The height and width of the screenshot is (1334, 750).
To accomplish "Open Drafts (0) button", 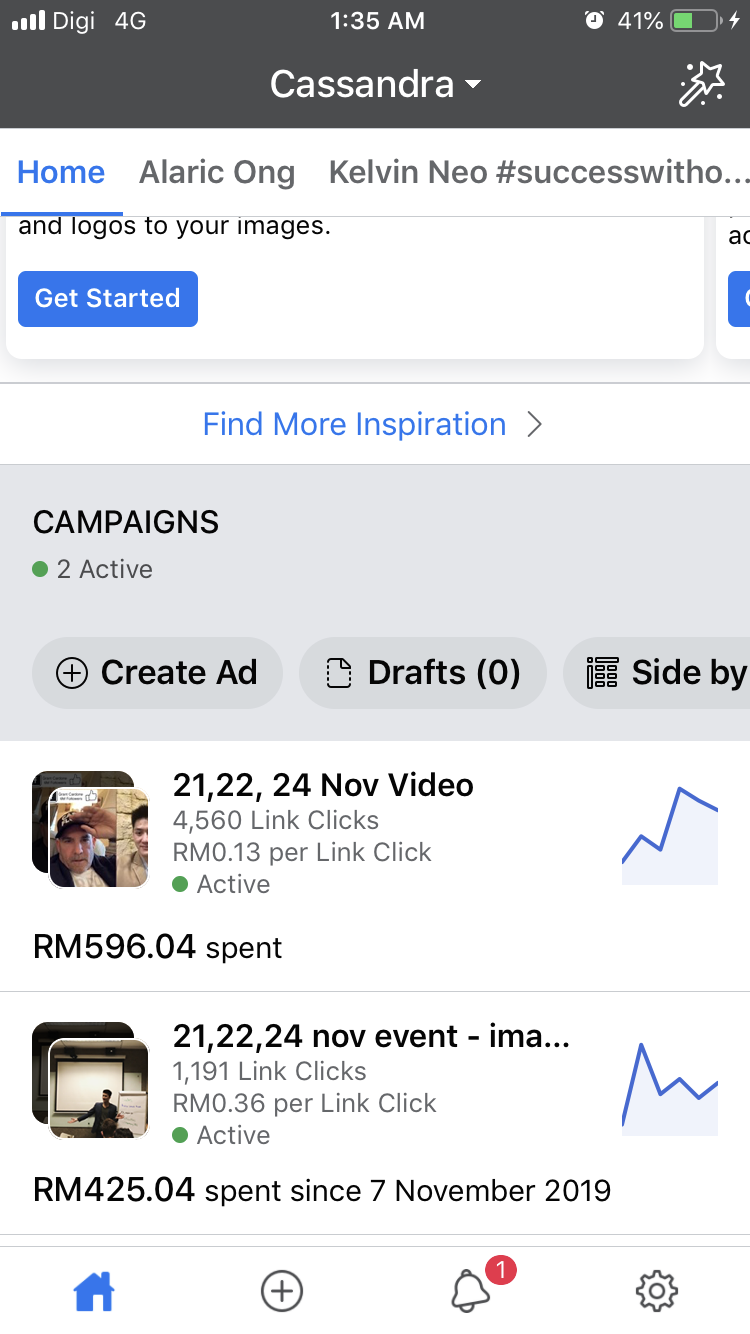I will click(x=423, y=673).
